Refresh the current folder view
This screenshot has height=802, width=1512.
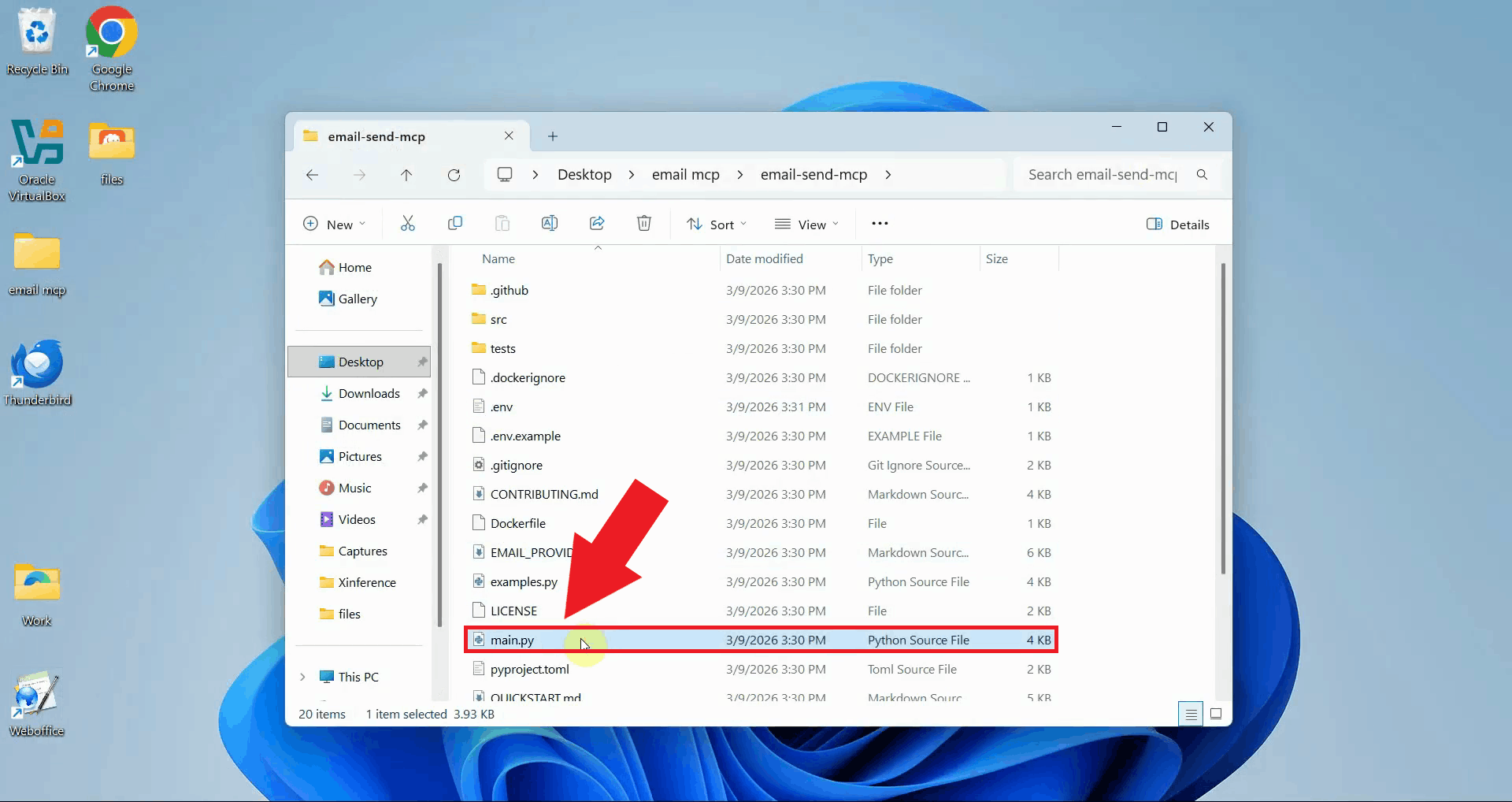pos(454,175)
